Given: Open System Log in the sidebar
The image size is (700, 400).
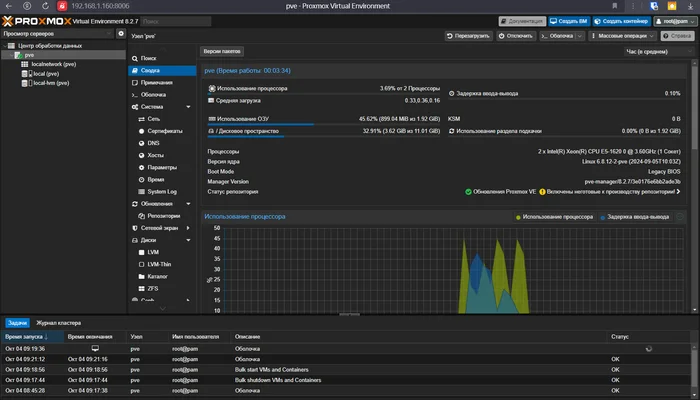Looking at the screenshot, I should (x=161, y=191).
